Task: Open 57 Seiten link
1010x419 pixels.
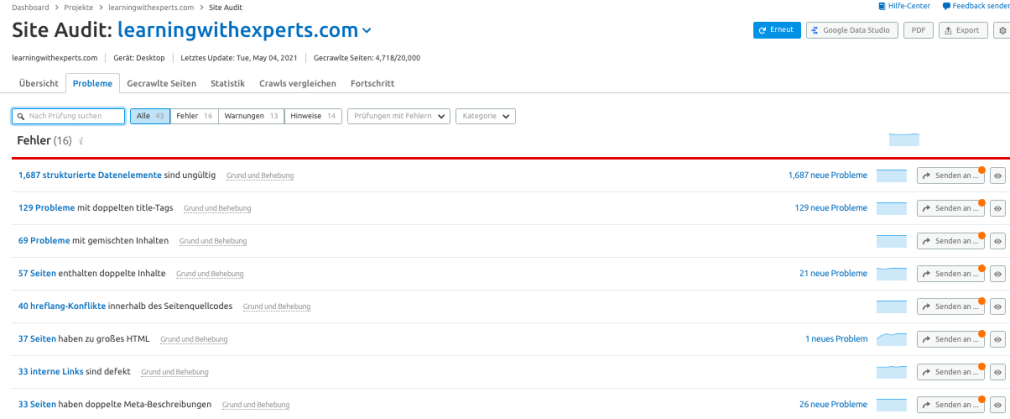Action: coord(37,273)
